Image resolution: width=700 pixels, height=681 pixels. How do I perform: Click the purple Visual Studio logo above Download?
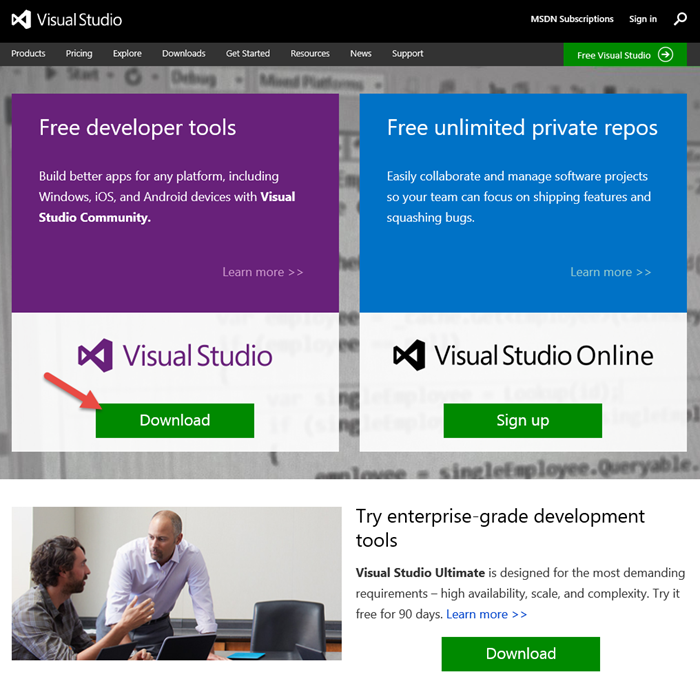(175, 355)
